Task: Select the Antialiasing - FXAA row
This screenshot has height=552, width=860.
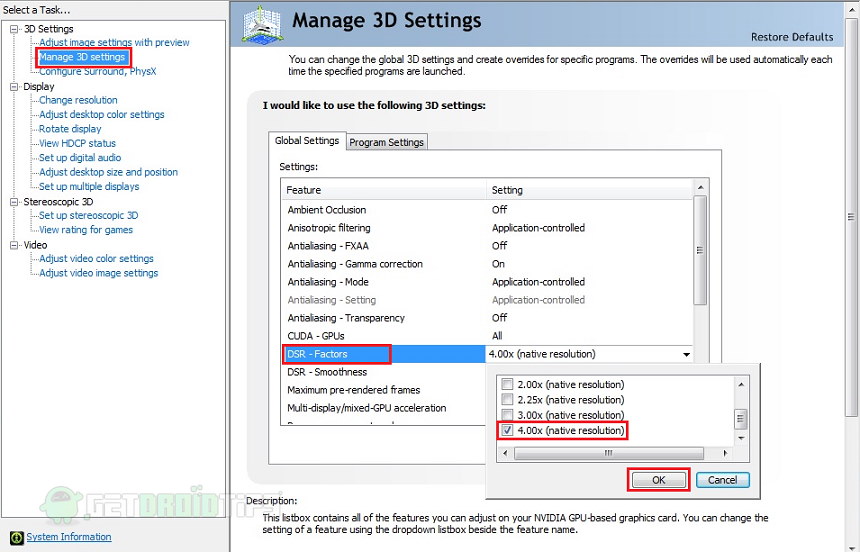Action: (487, 246)
